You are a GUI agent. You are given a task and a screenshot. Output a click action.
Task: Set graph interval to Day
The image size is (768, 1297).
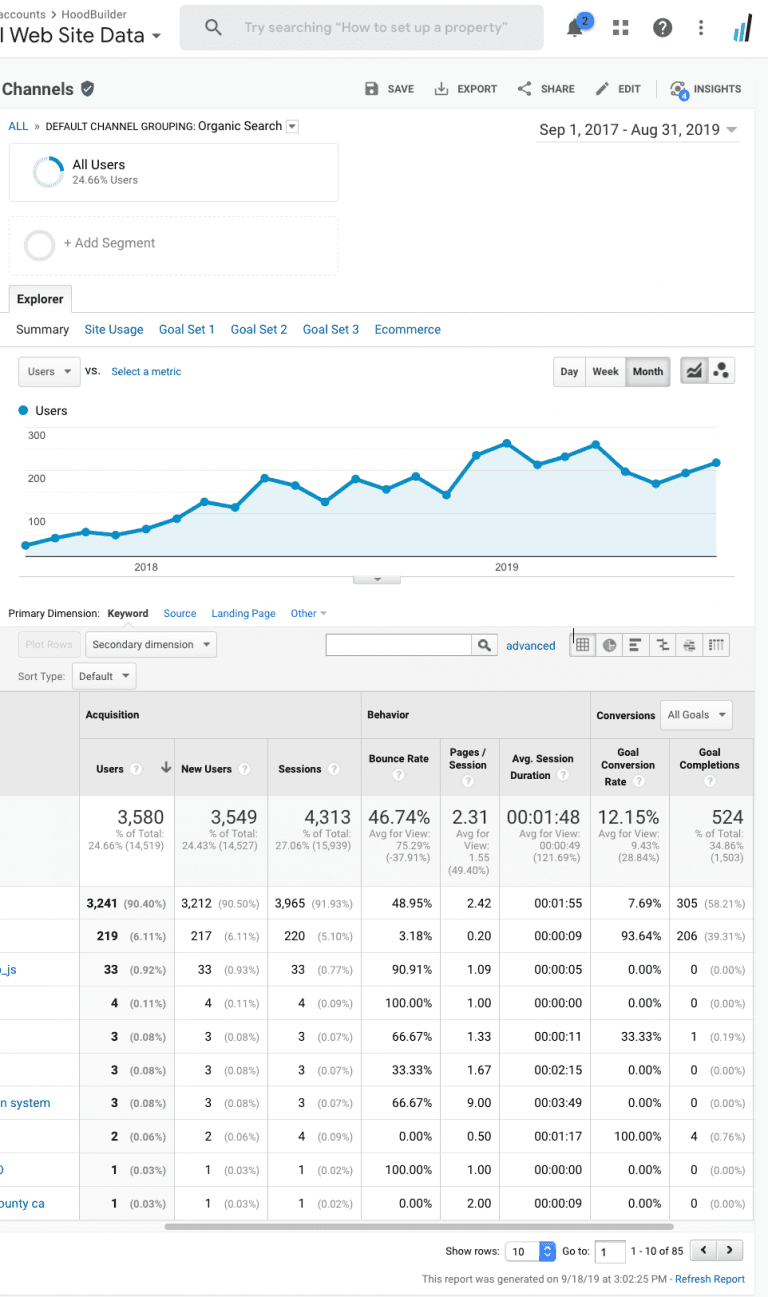pyautogui.click(x=569, y=371)
